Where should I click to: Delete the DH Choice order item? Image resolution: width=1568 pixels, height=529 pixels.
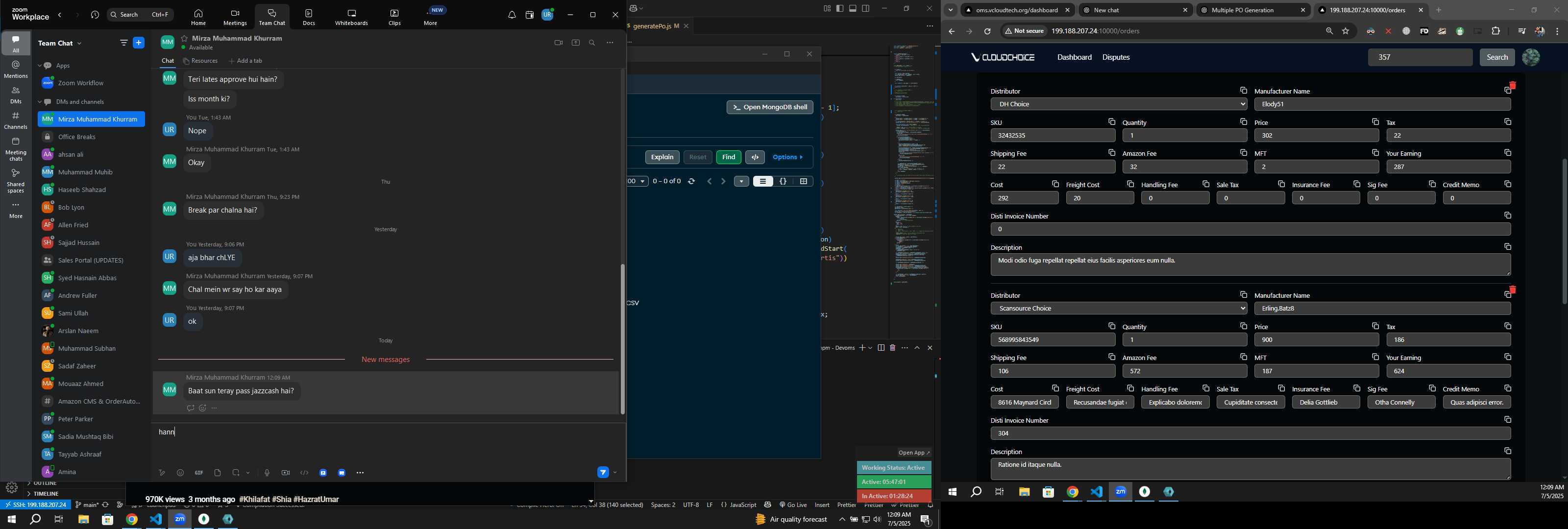[1513, 86]
